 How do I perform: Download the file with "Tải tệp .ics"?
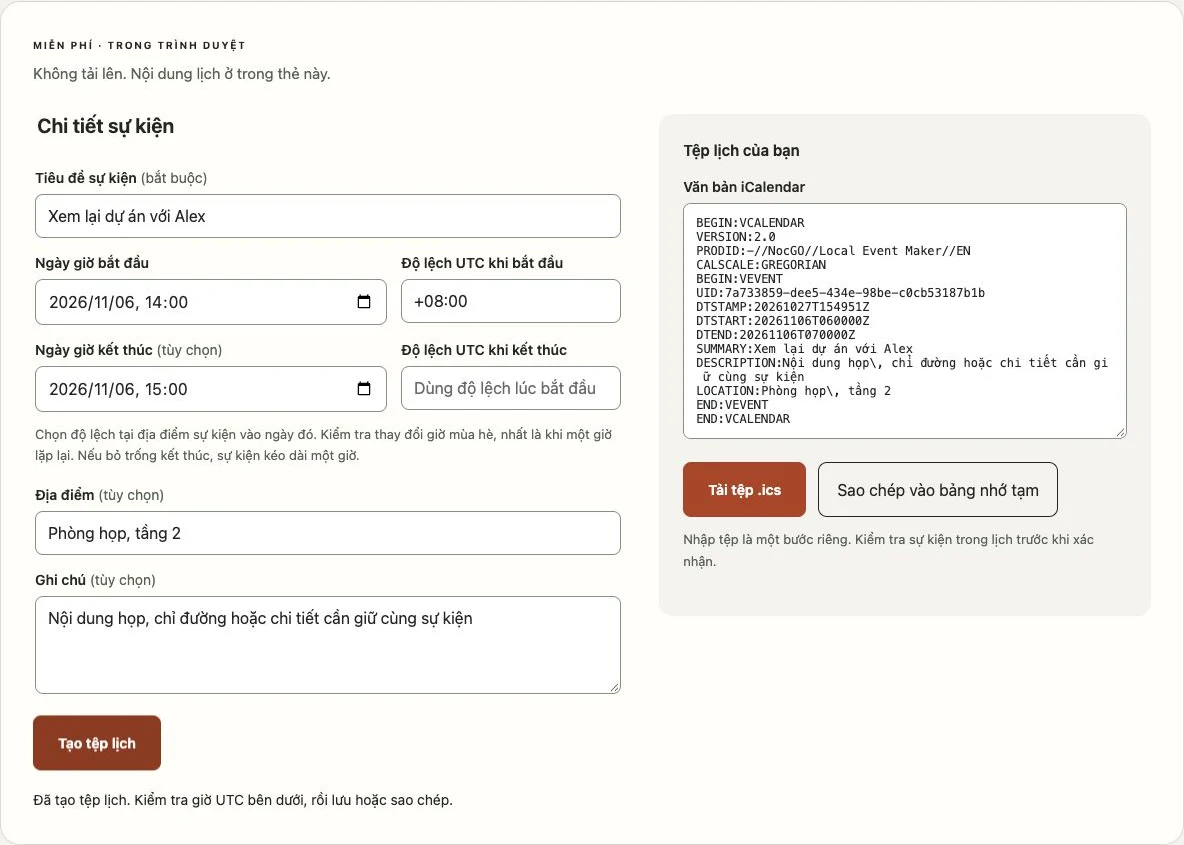(745, 490)
